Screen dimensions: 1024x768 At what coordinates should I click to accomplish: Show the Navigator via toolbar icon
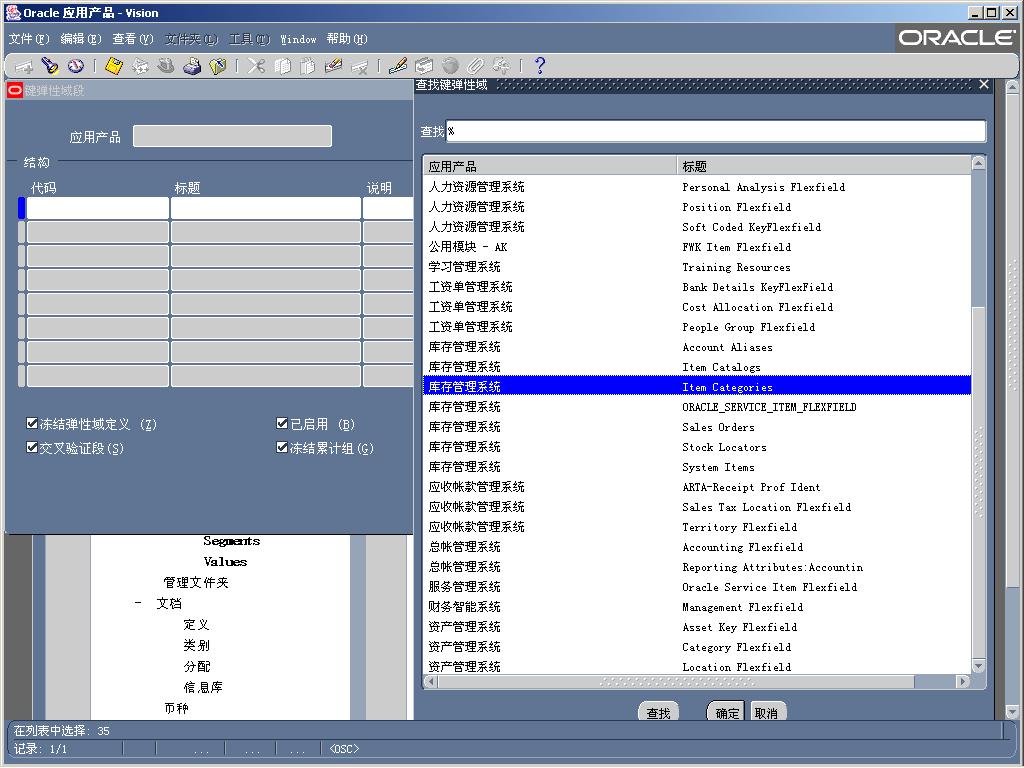76,66
